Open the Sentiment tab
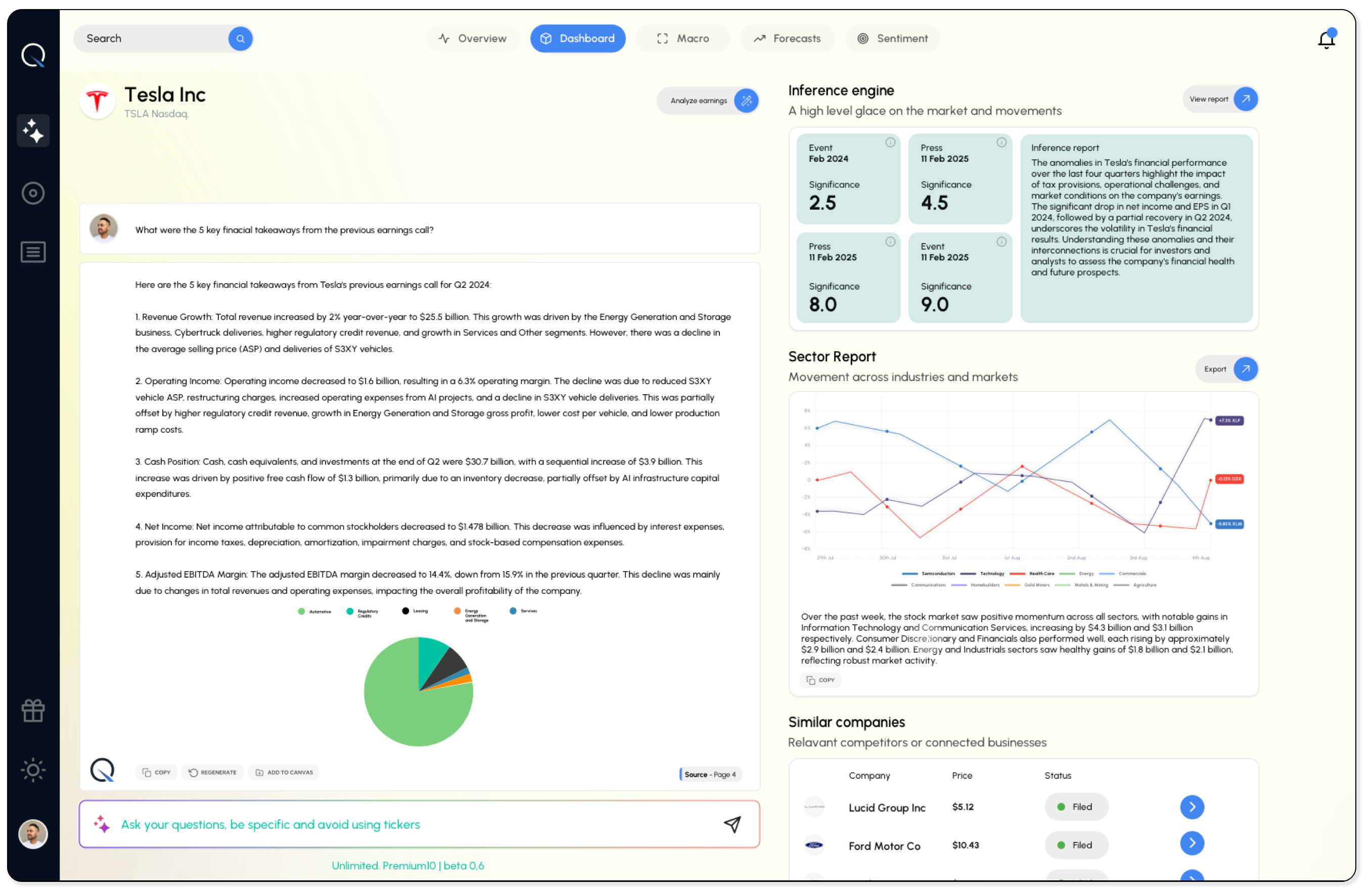 (x=893, y=38)
